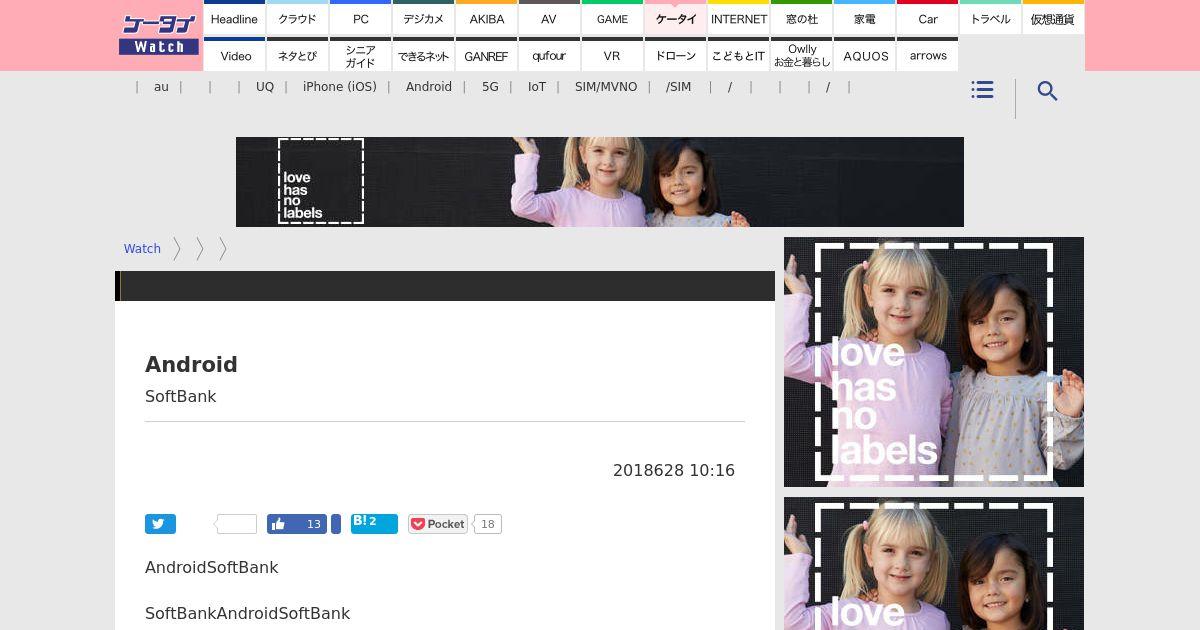Open the INTERNET site tab
1200x630 pixels.
[x=738, y=18]
